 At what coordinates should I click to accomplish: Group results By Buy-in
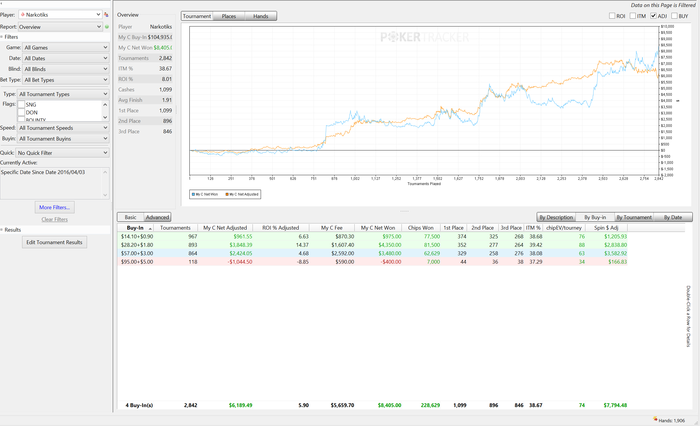pos(595,217)
